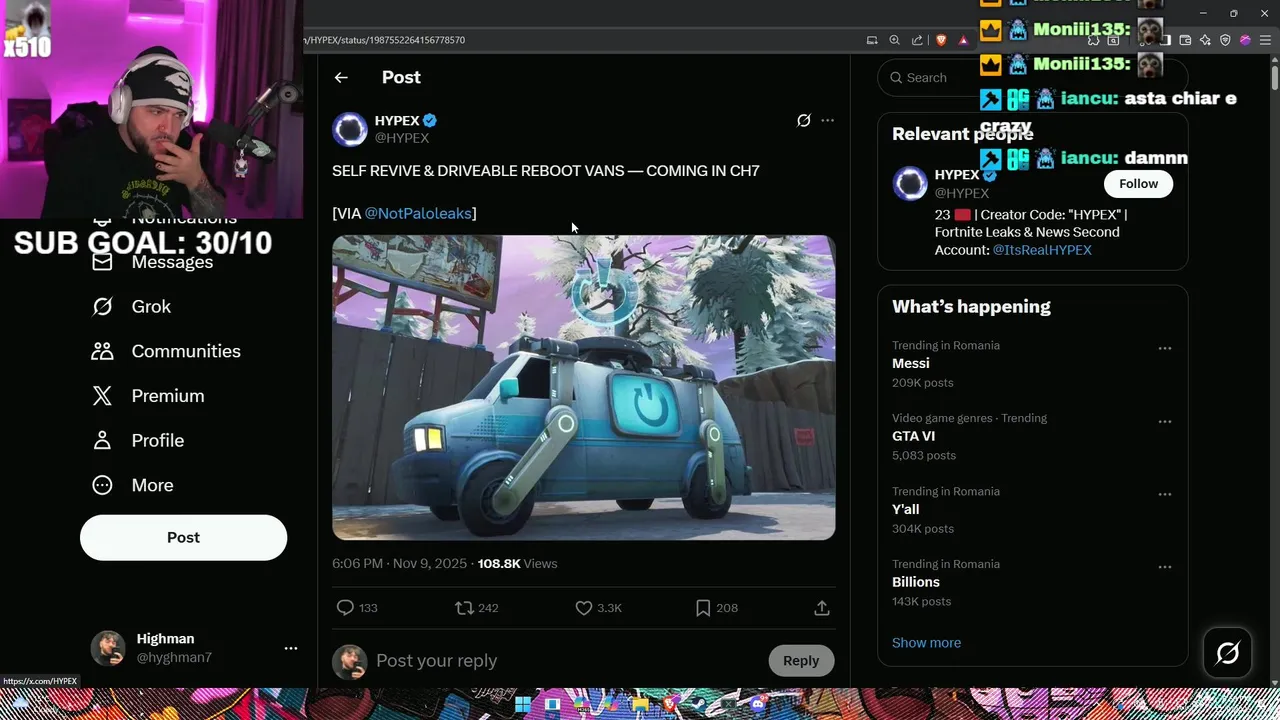Open Grok explain icon on HYPEX post
This screenshot has height=720, width=1280.
803,120
